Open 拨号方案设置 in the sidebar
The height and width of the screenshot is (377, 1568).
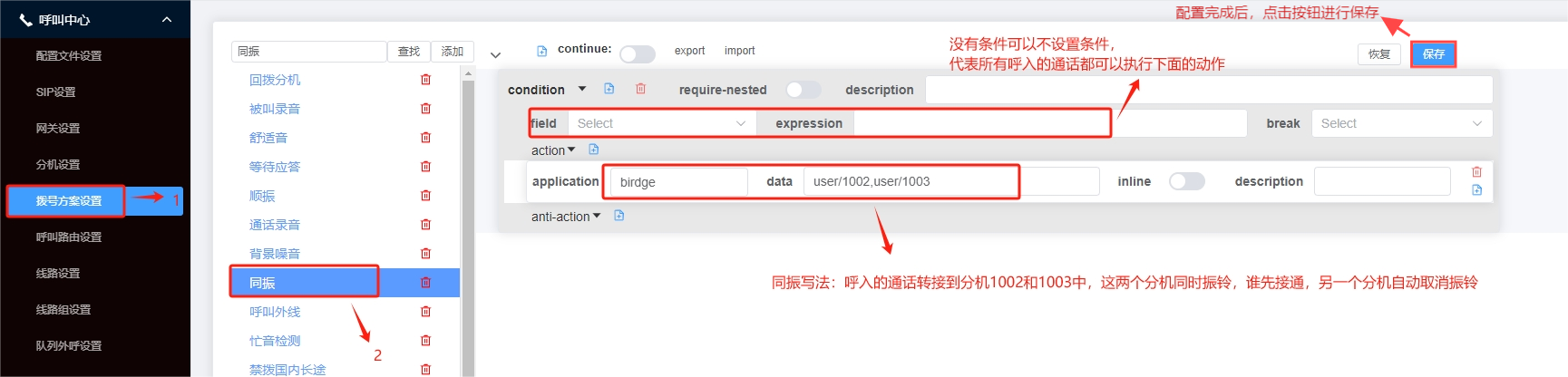click(68, 201)
